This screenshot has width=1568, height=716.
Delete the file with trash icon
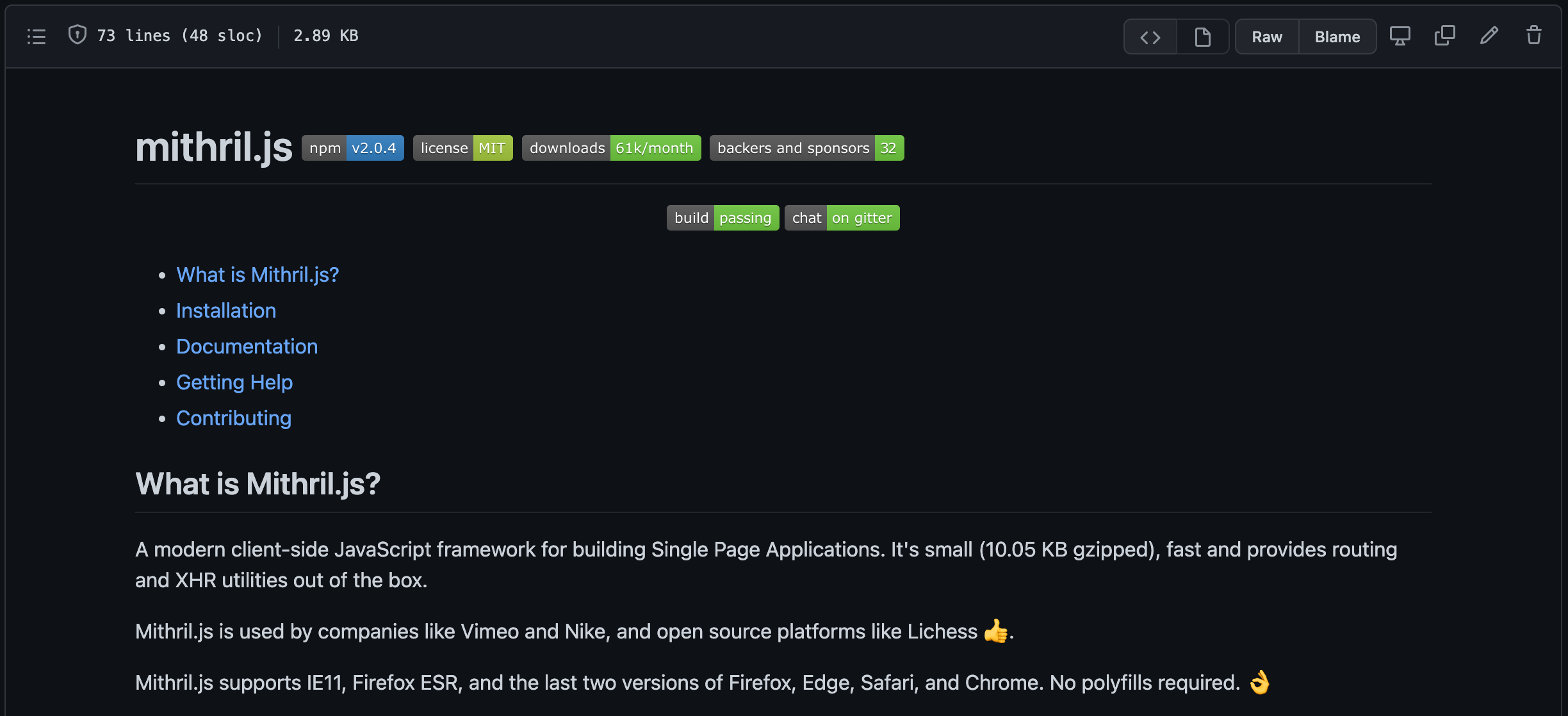pos(1533,36)
